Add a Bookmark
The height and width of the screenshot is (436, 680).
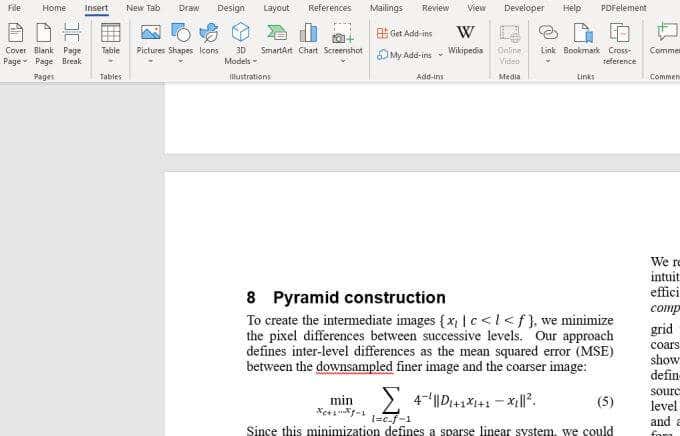[582, 39]
